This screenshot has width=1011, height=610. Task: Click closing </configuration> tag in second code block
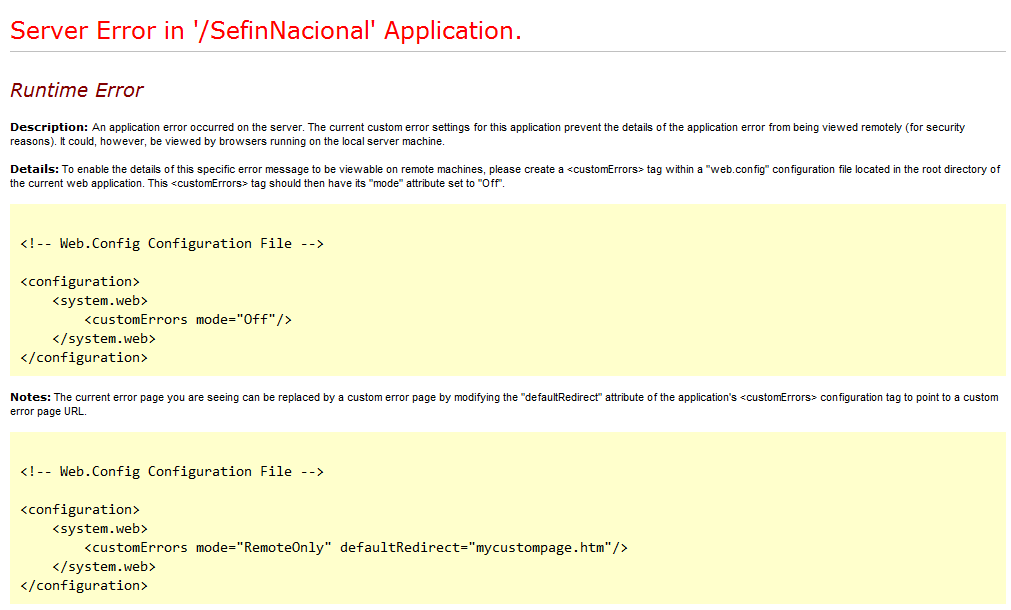coord(84,585)
